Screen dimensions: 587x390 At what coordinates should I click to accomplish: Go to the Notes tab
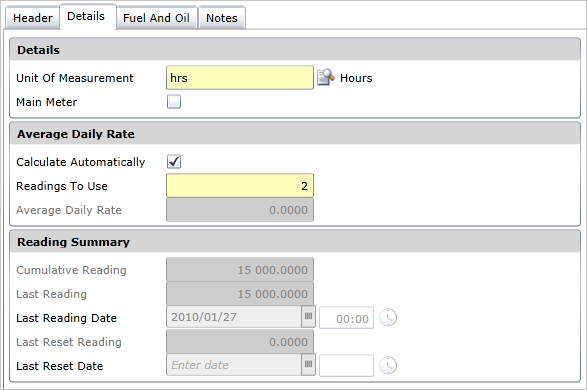[x=222, y=18]
